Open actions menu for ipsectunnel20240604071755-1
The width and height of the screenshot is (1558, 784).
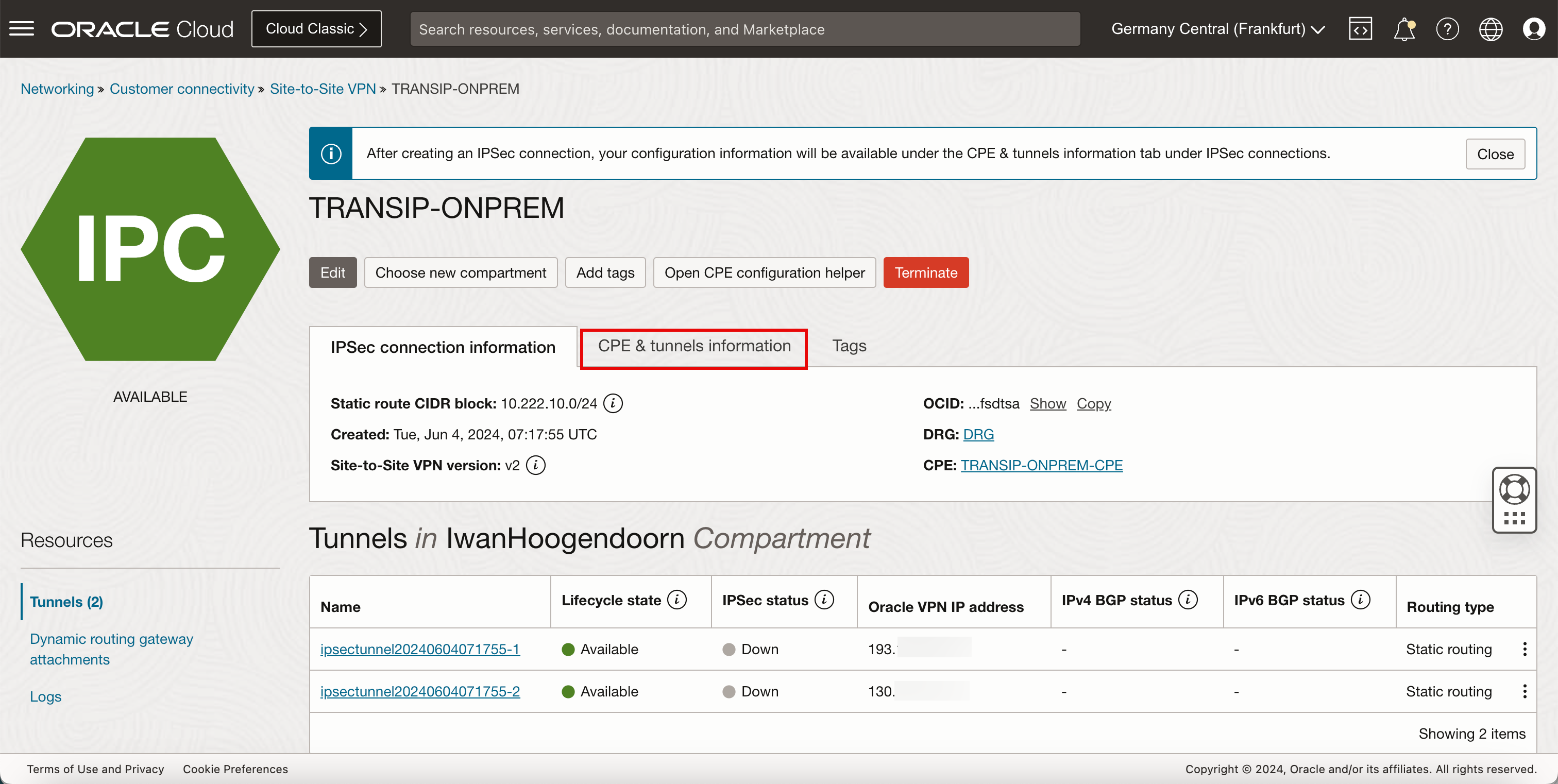[x=1524, y=649]
